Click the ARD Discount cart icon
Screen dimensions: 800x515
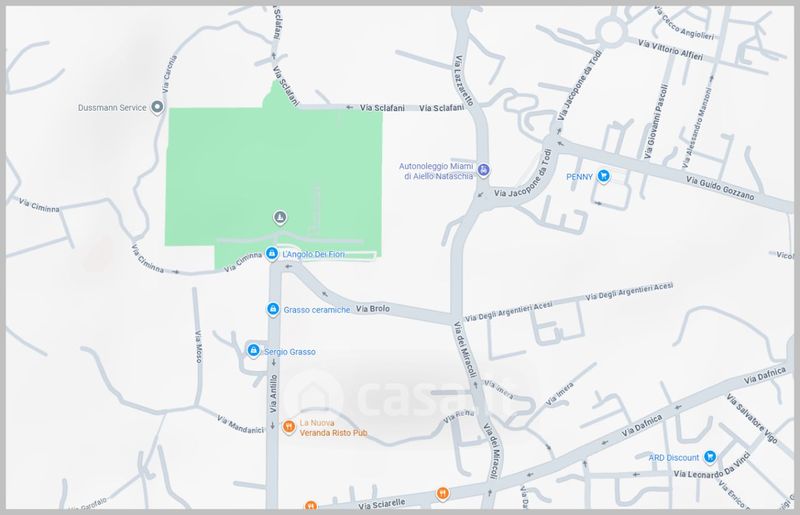click(x=709, y=456)
